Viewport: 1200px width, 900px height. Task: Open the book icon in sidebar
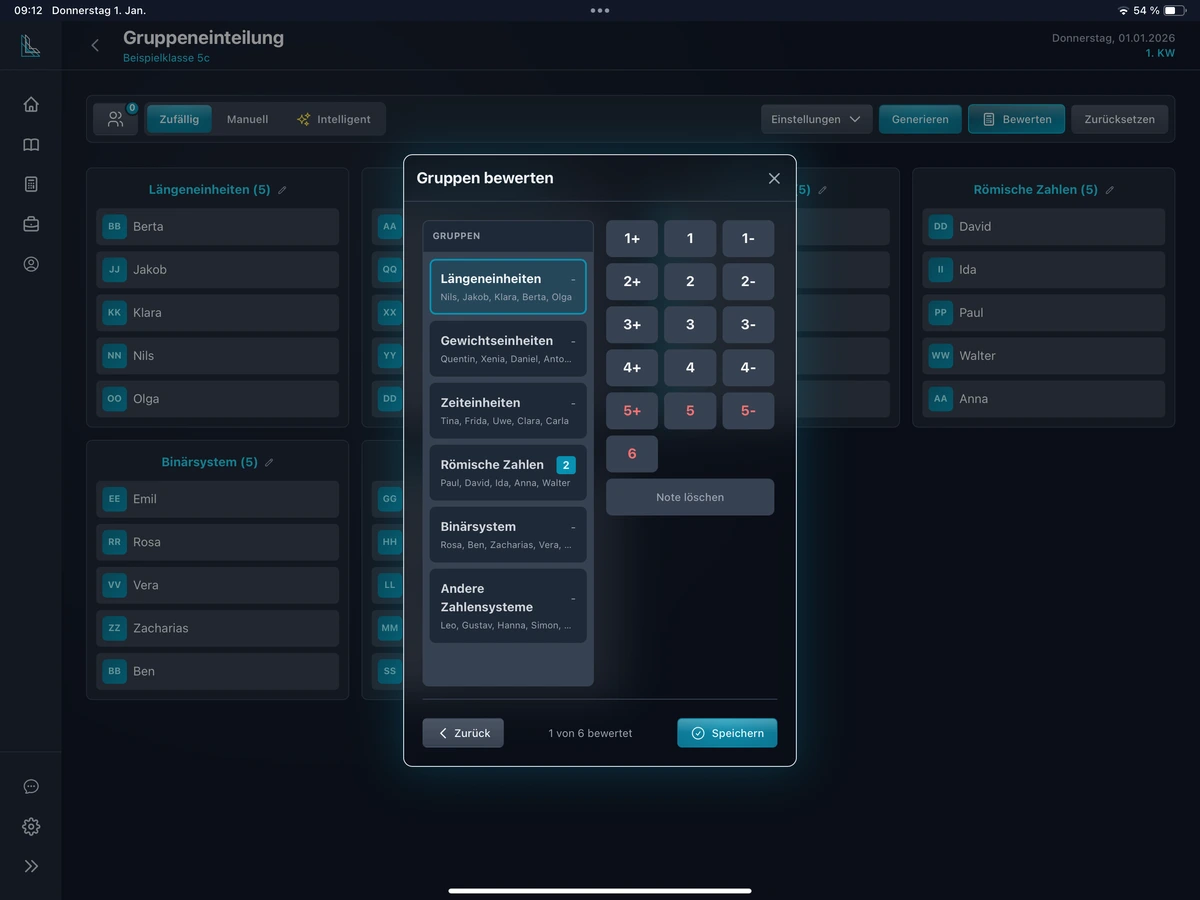pyautogui.click(x=31, y=145)
